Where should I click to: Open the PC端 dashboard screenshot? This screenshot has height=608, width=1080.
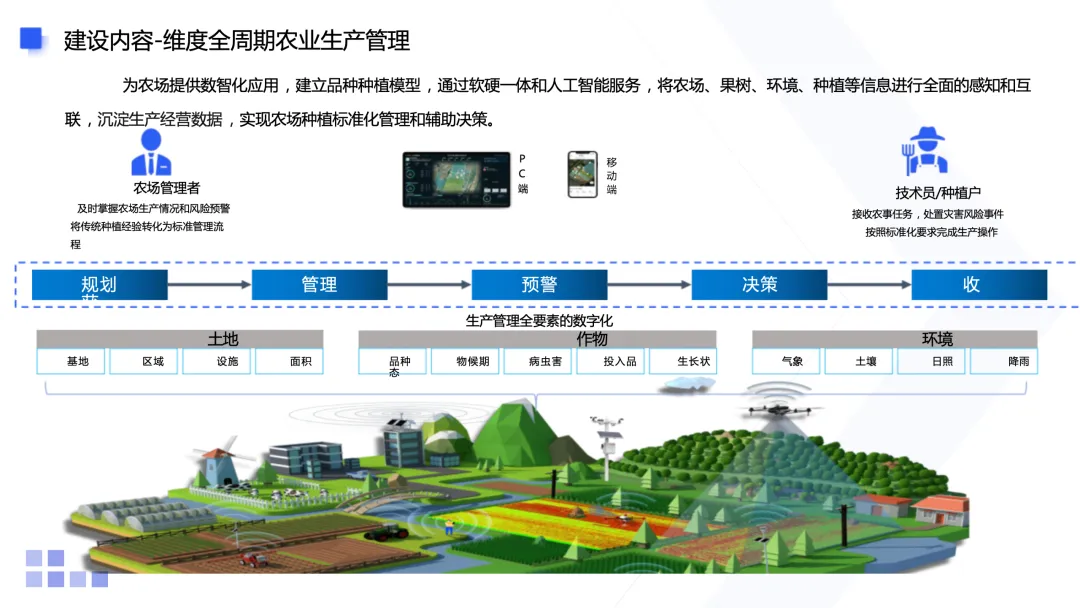[457, 180]
